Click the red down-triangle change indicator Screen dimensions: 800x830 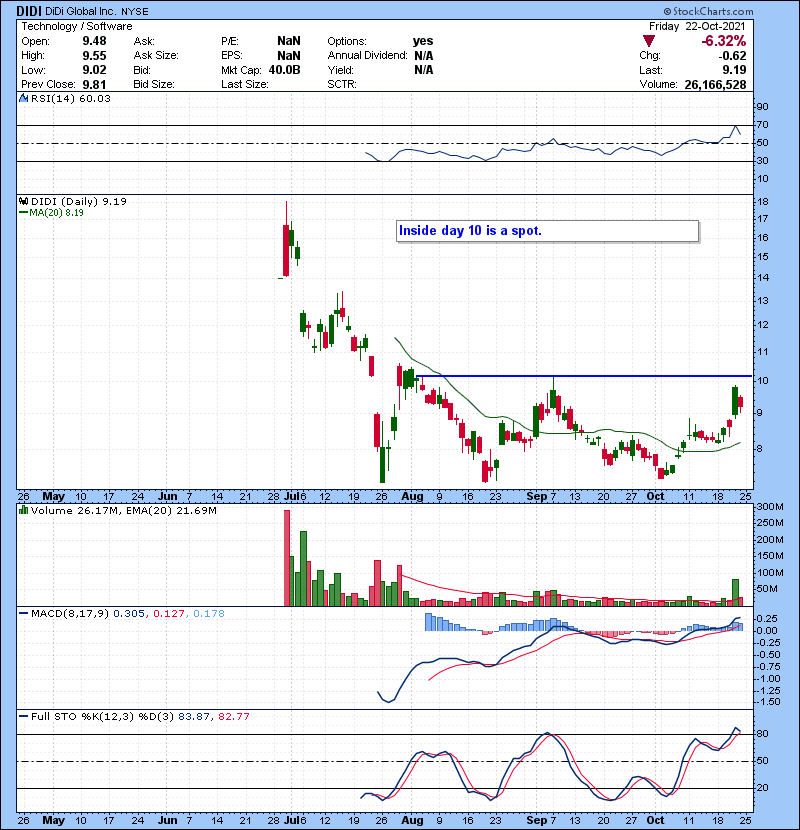[x=649, y=41]
